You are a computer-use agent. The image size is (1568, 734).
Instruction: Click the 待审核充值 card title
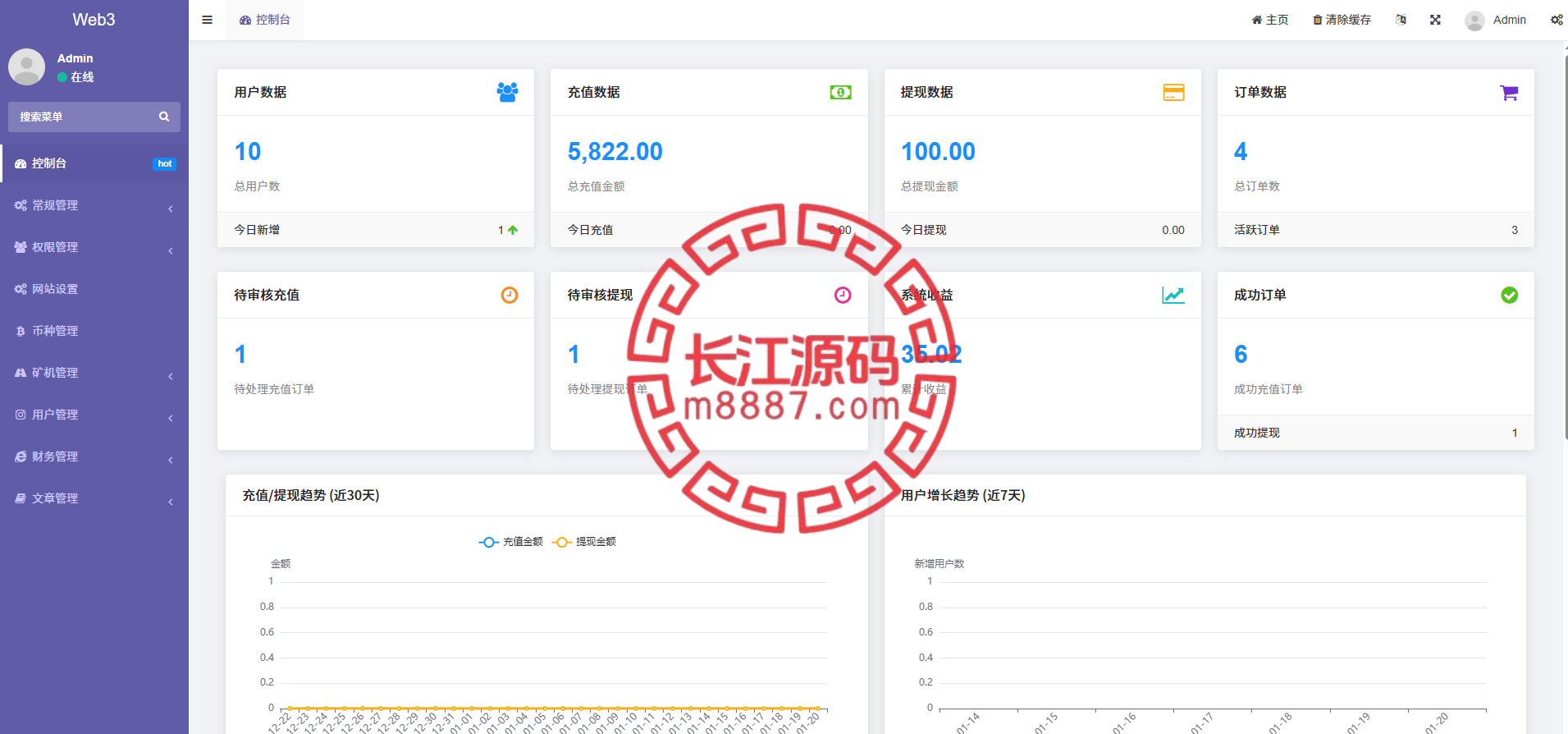click(267, 295)
